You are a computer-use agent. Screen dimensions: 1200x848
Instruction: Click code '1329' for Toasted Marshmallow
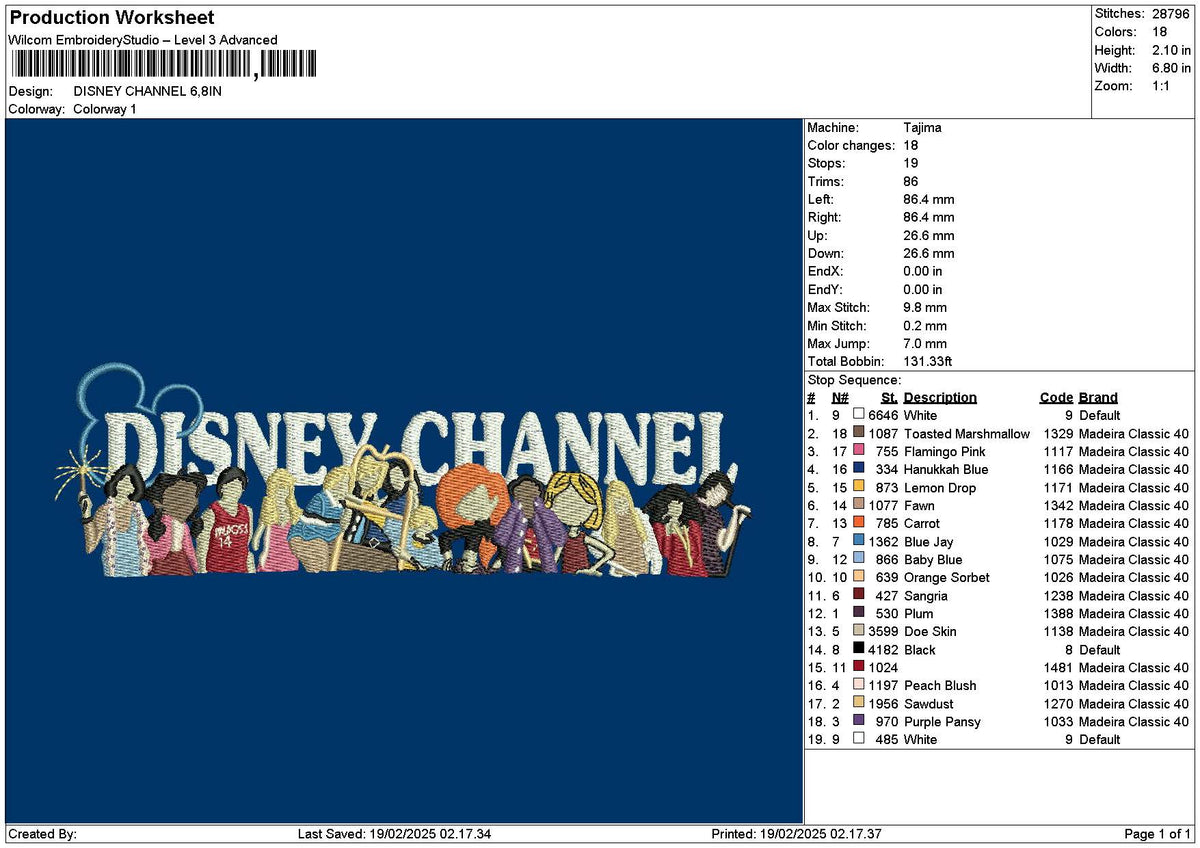(1057, 433)
